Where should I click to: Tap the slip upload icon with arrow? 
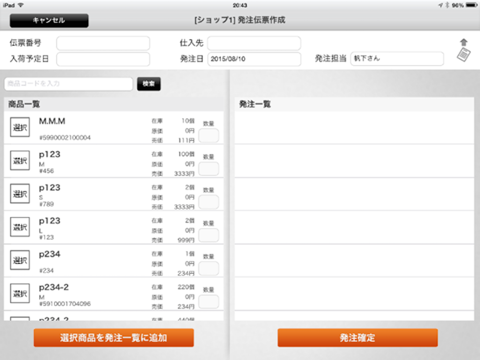pos(464,51)
